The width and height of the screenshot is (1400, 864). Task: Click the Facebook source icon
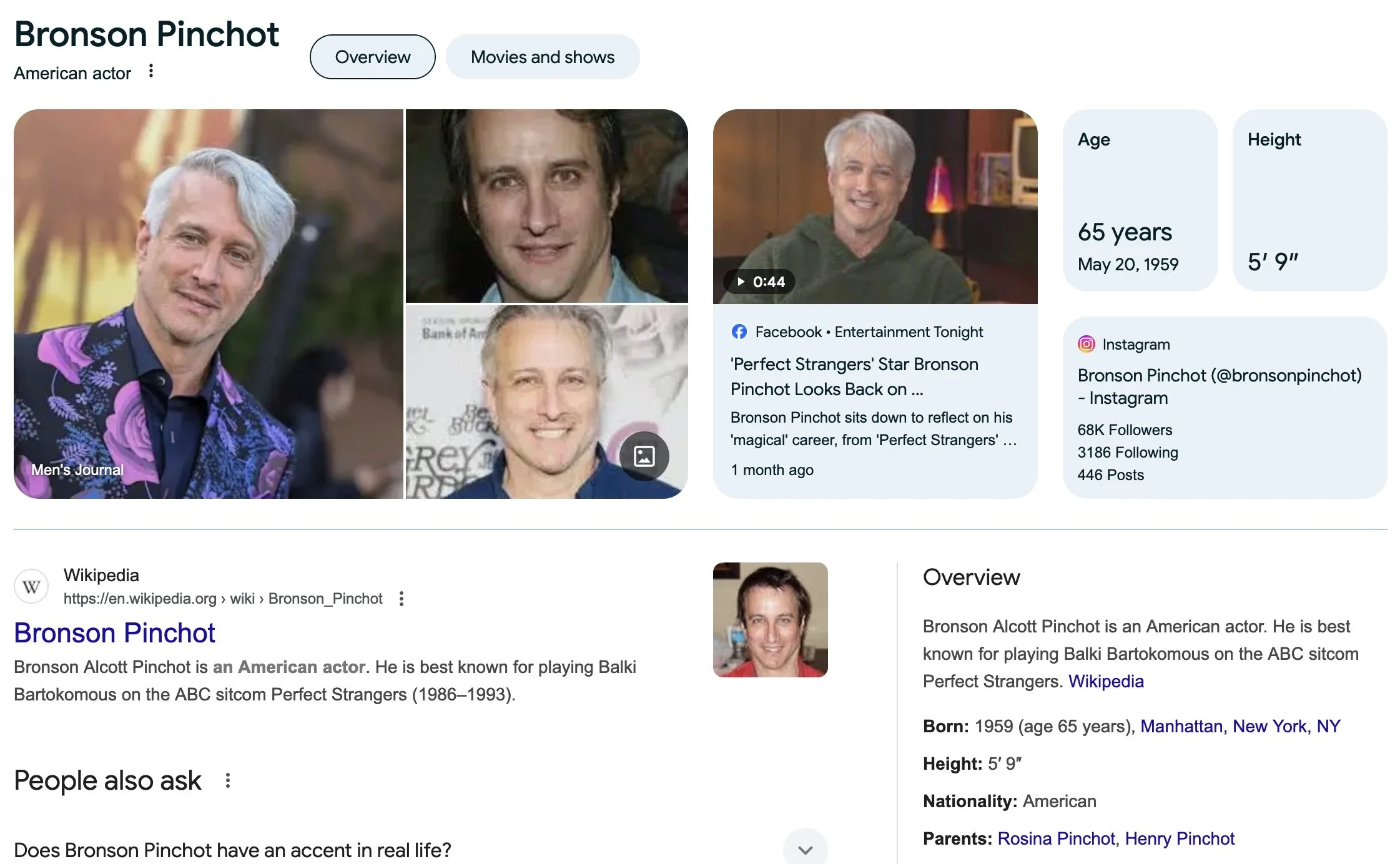click(x=739, y=331)
